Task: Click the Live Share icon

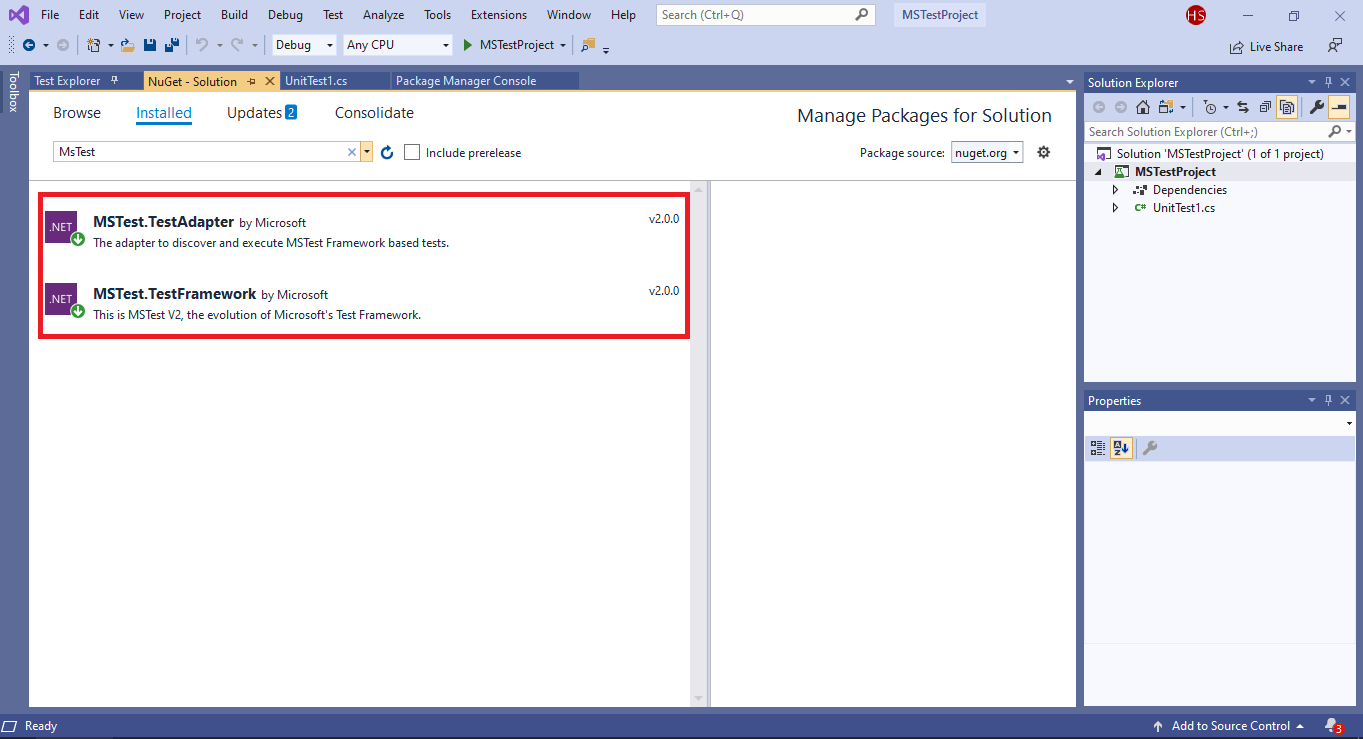Action: pos(1237,47)
